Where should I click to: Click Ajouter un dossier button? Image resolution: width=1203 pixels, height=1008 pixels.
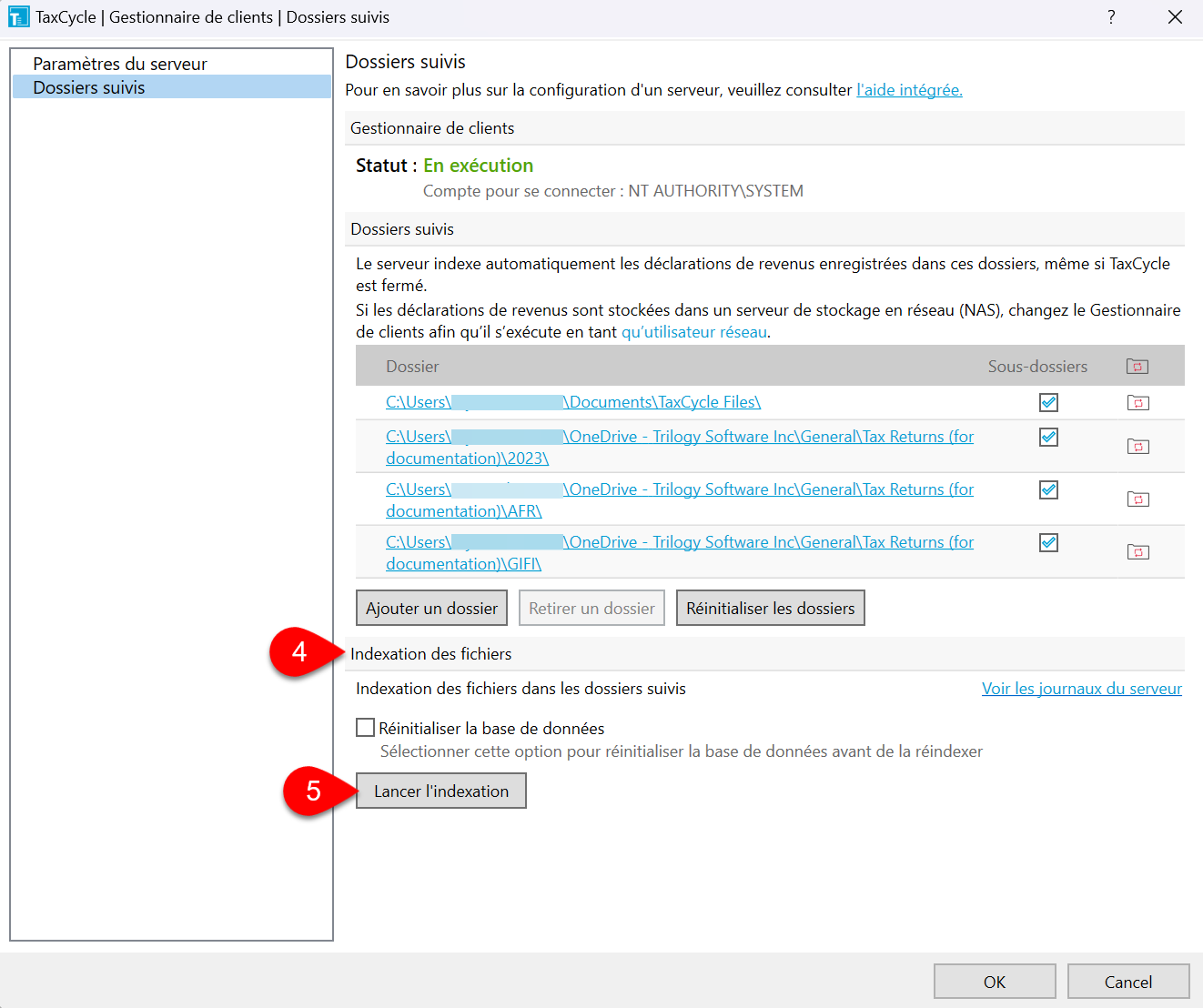pos(431,609)
